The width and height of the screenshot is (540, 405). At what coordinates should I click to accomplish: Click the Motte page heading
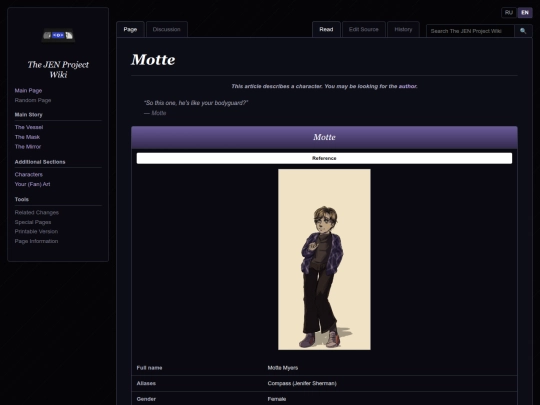click(153, 60)
